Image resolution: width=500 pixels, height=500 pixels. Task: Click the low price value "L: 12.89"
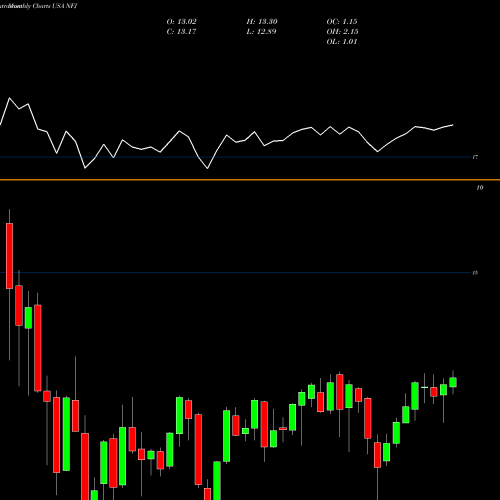(261, 32)
